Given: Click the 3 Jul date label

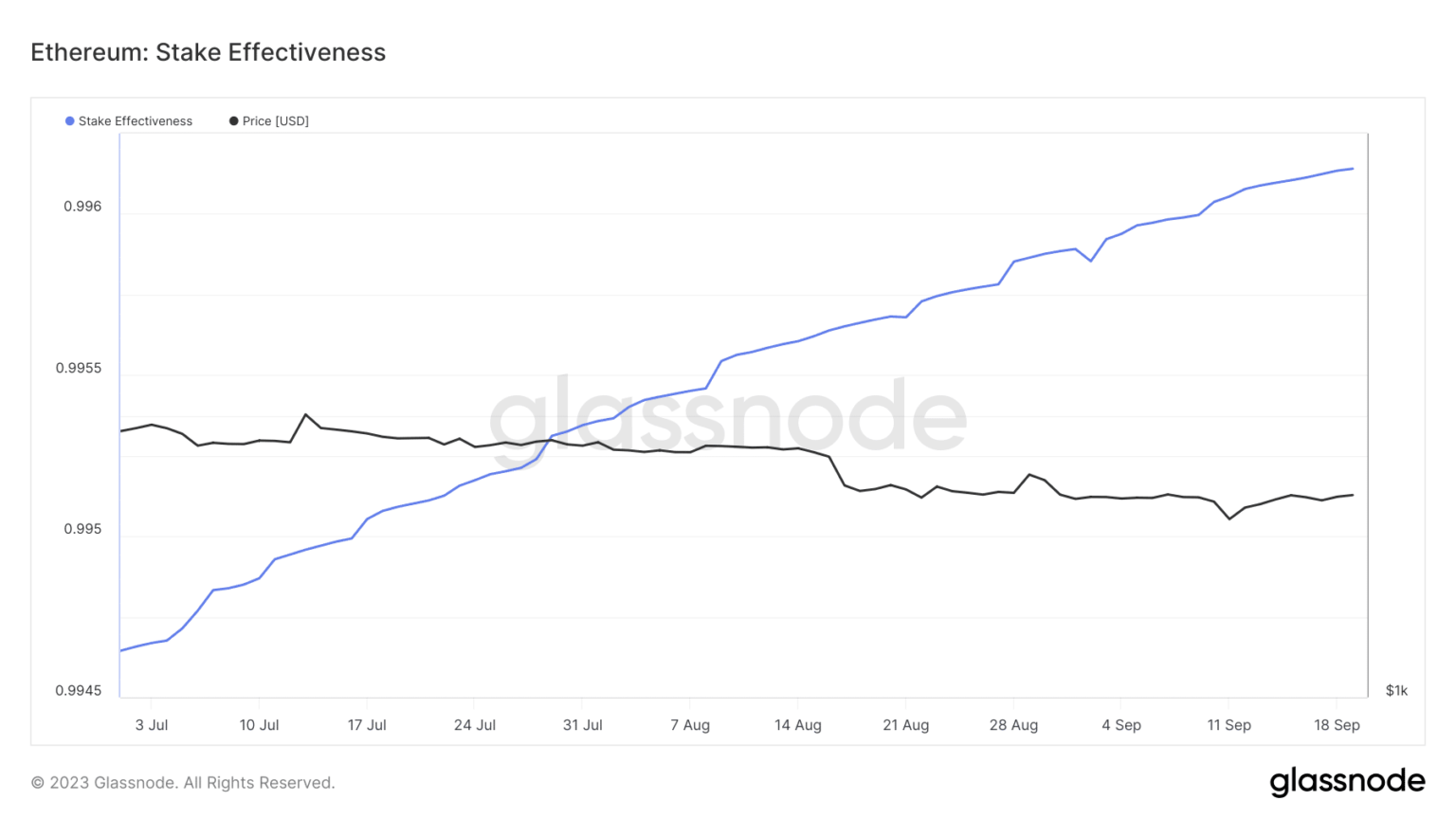Looking at the screenshot, I should click(152, 725).
